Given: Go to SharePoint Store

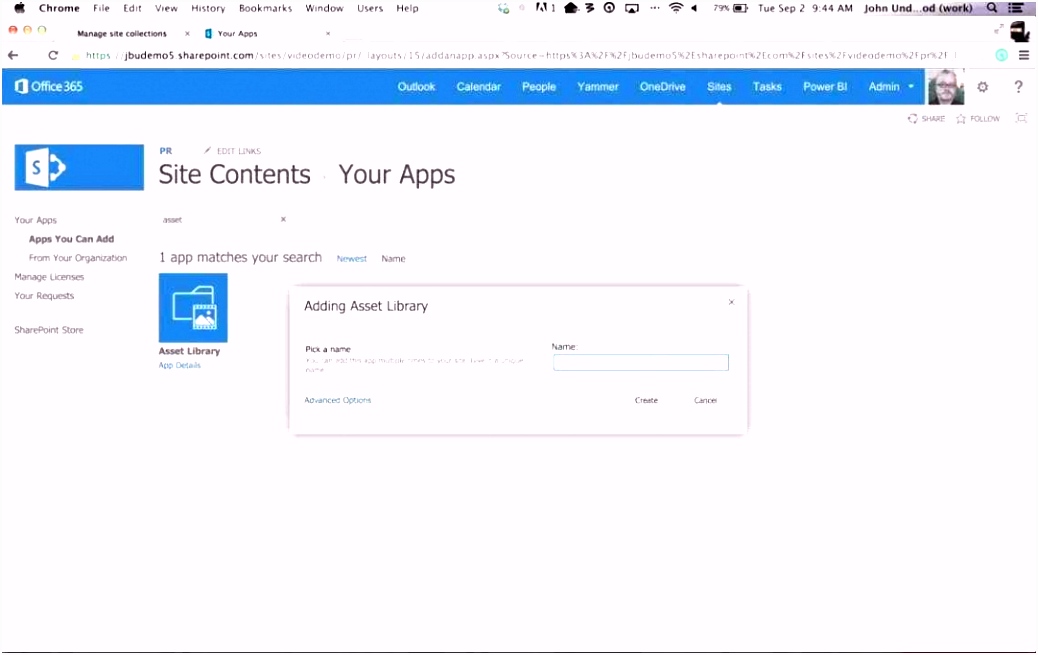Looking at the screenshot, I should click(49, 330).
